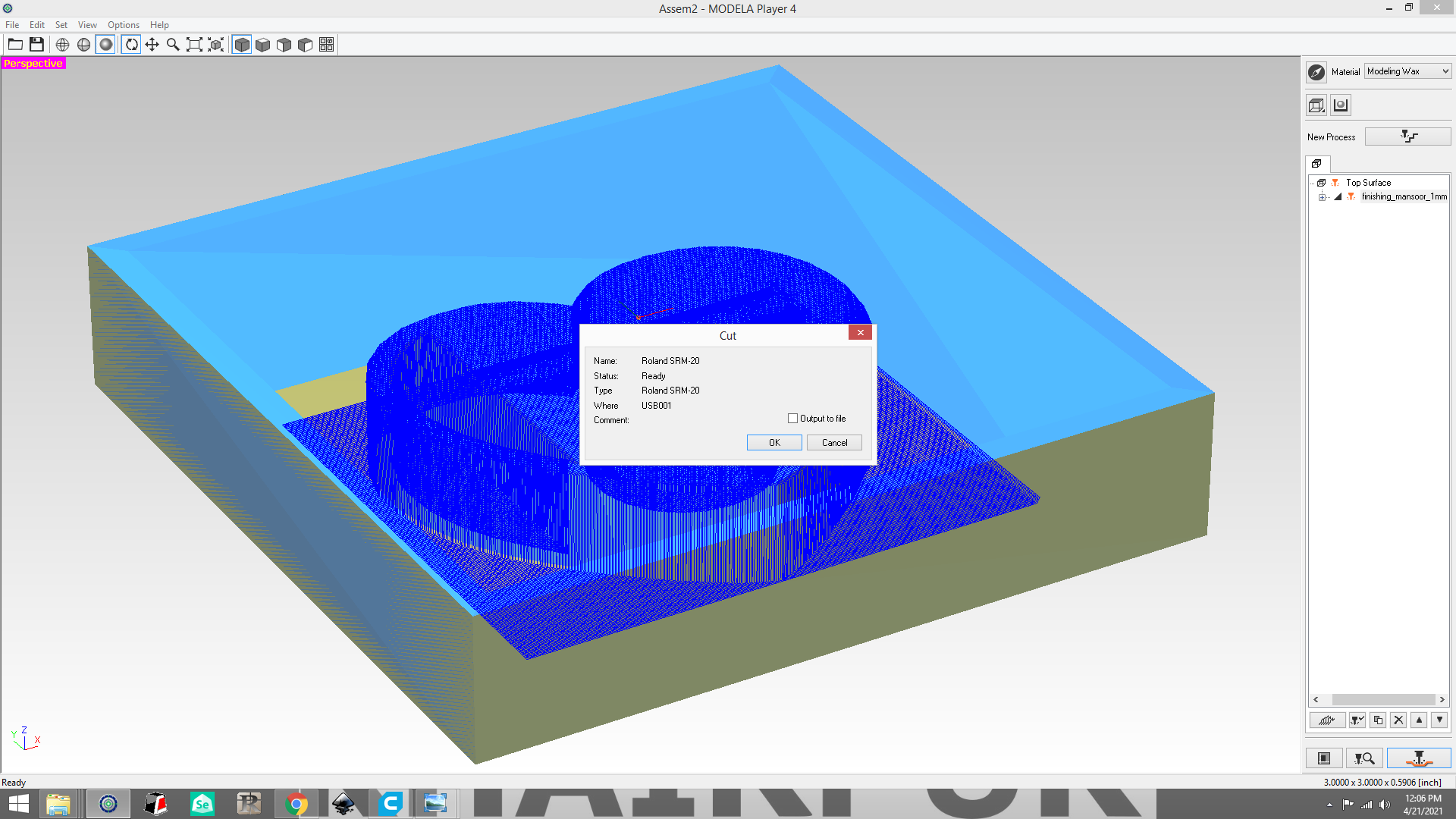Show the front view cube

284,45
